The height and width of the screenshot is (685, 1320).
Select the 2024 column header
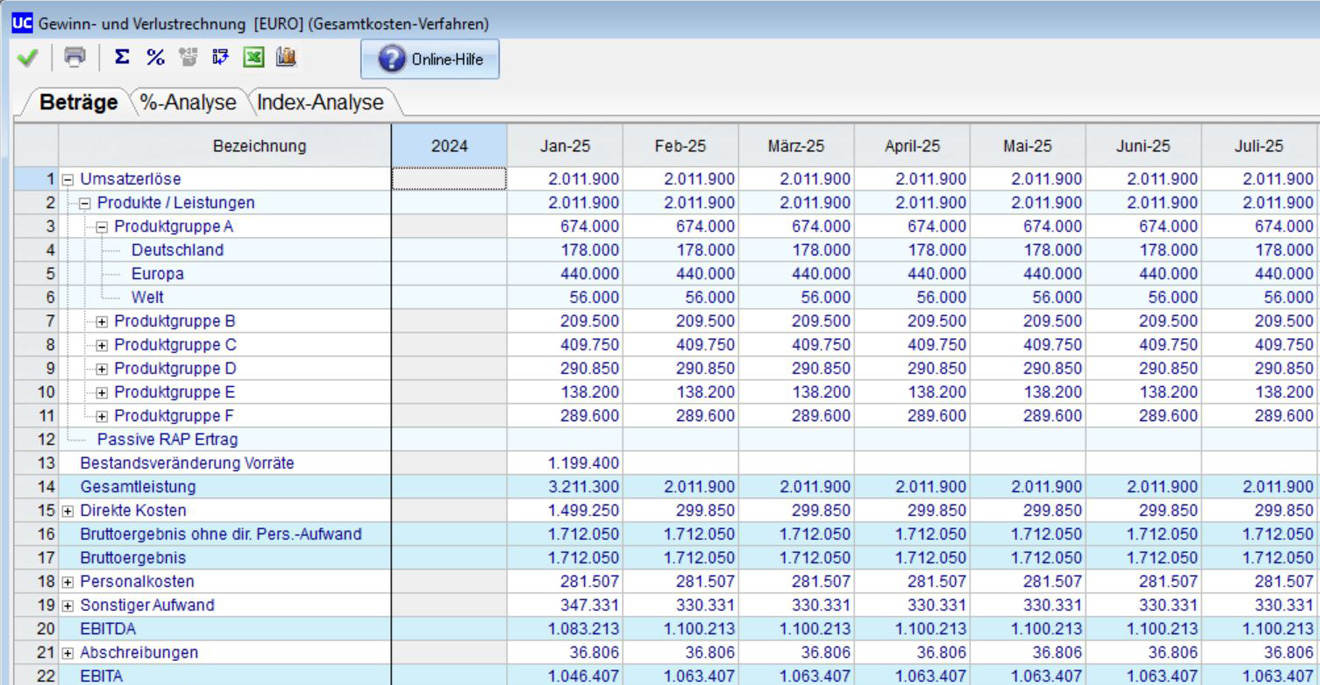pos(449,146)
